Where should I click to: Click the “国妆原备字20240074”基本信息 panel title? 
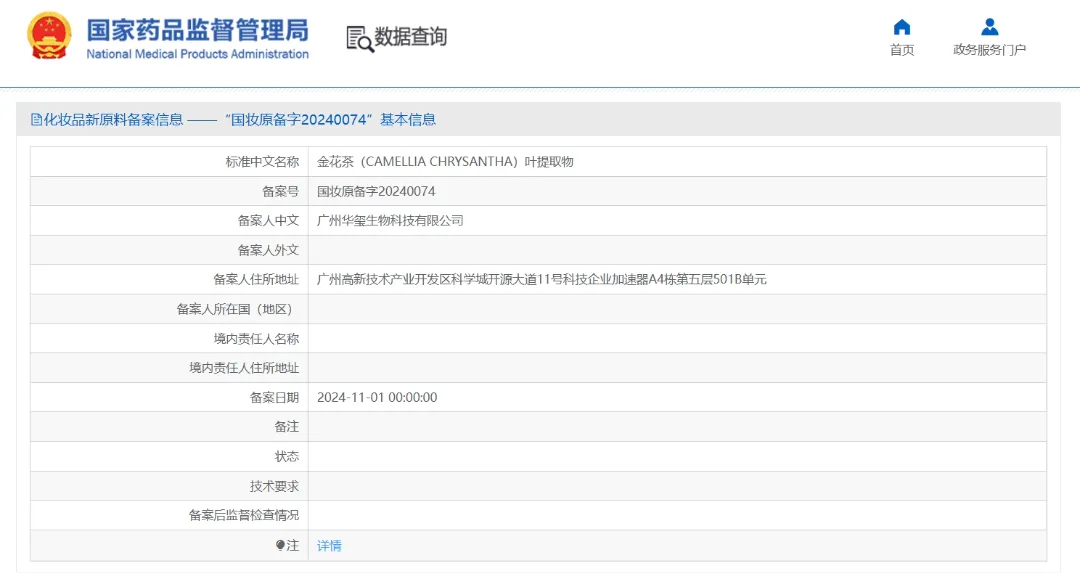[x=331, y=120]
